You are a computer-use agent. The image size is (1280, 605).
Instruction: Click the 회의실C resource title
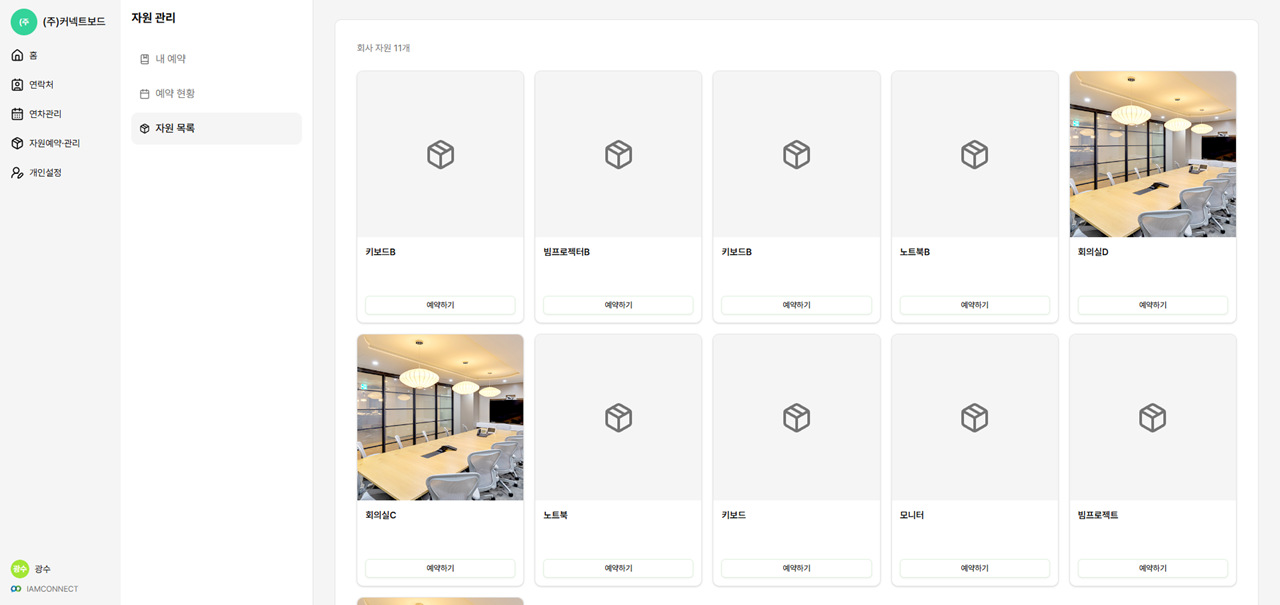(x=381, y=515)
